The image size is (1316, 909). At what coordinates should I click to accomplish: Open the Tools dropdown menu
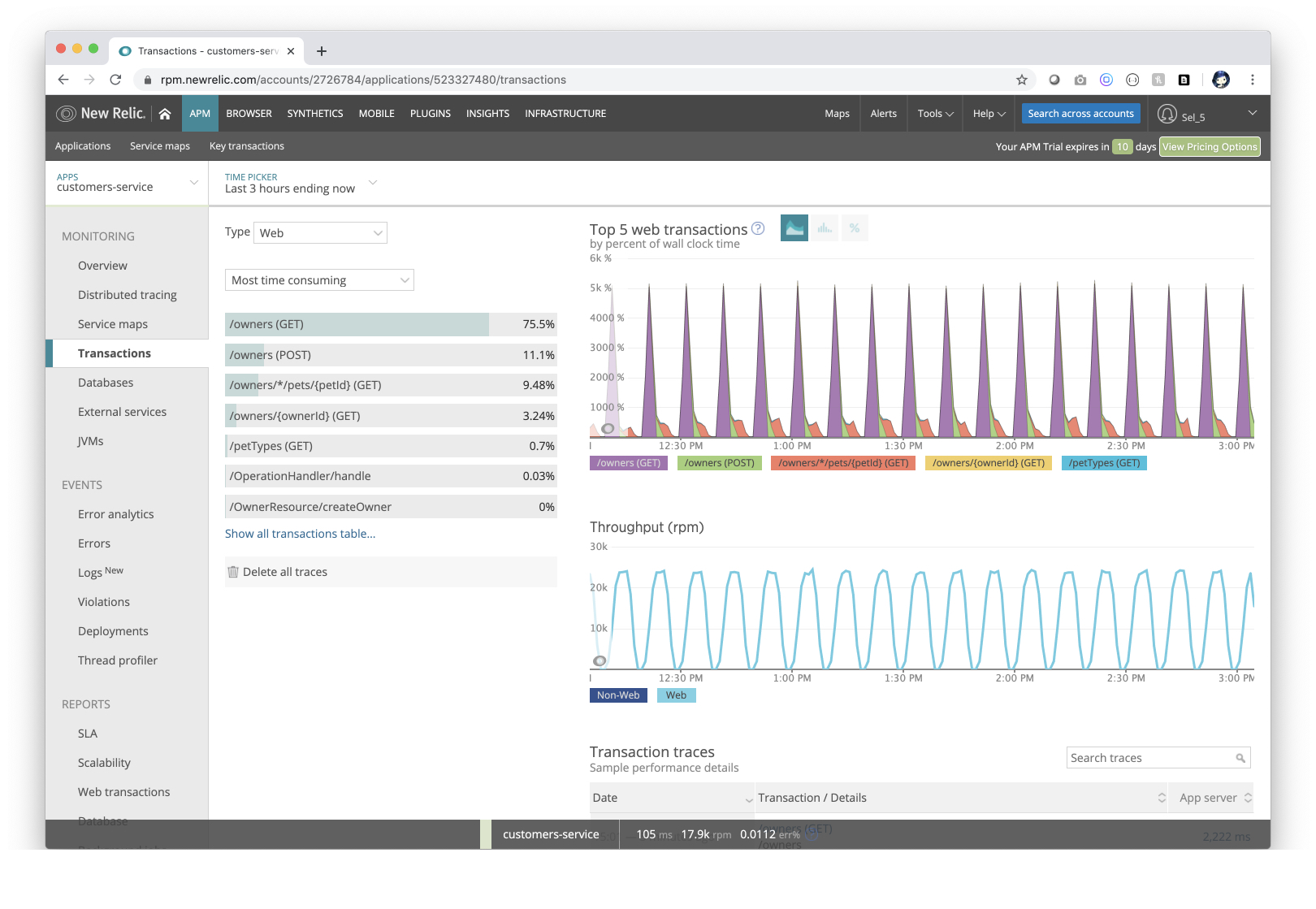(935, 114)
